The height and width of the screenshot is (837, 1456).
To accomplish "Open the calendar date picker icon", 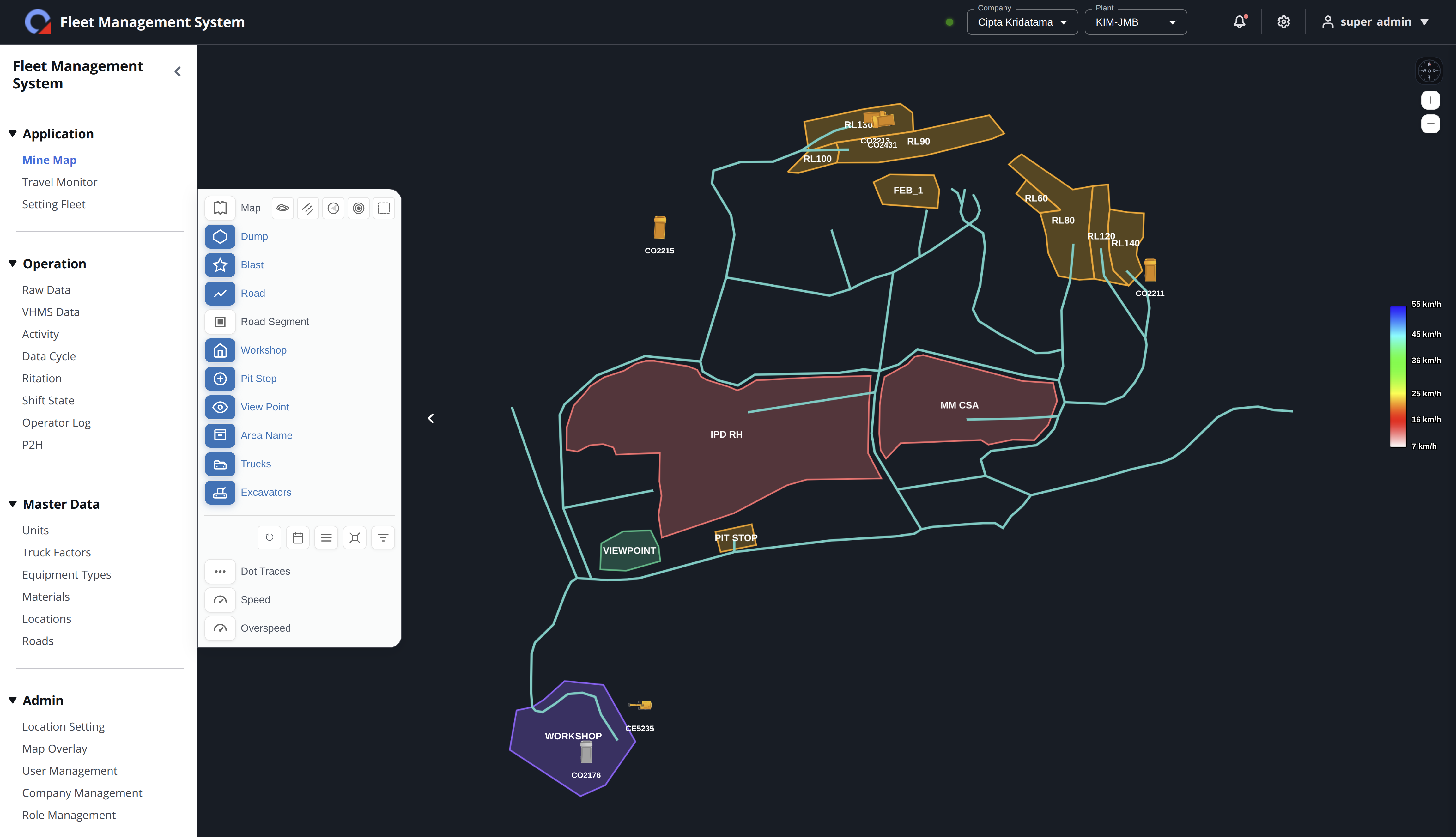I will coord(298,537).
